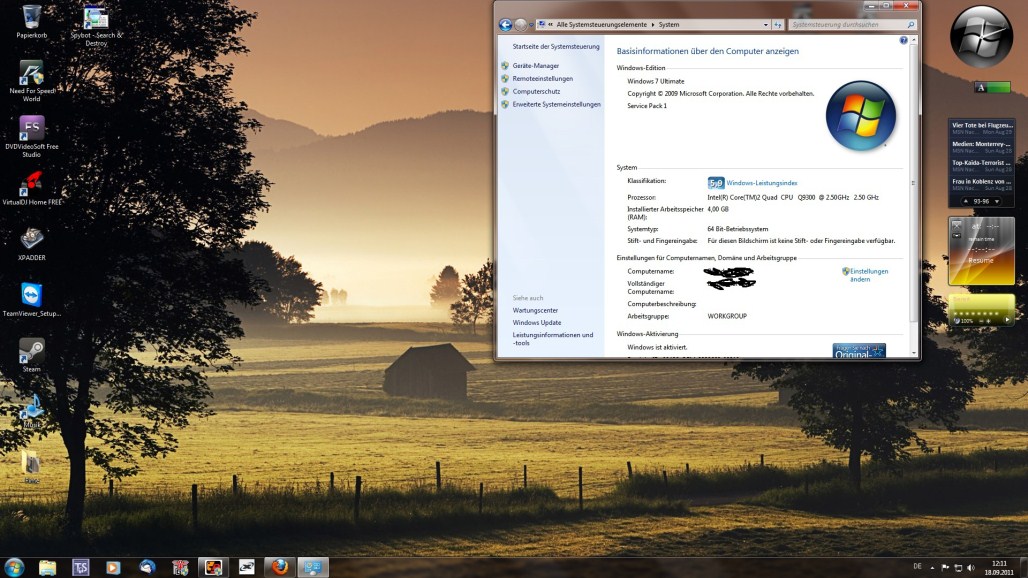Click the blue help question mark icon
Viewport: 1028px width, 578px height.
pos(904,41)
